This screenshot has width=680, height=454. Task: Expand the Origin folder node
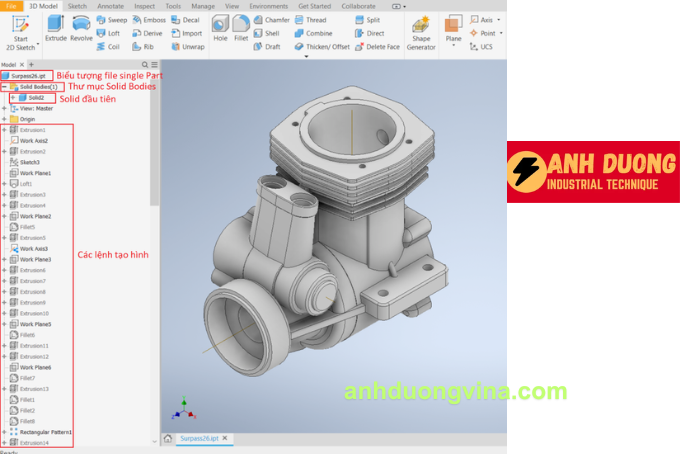coord(4,119)
